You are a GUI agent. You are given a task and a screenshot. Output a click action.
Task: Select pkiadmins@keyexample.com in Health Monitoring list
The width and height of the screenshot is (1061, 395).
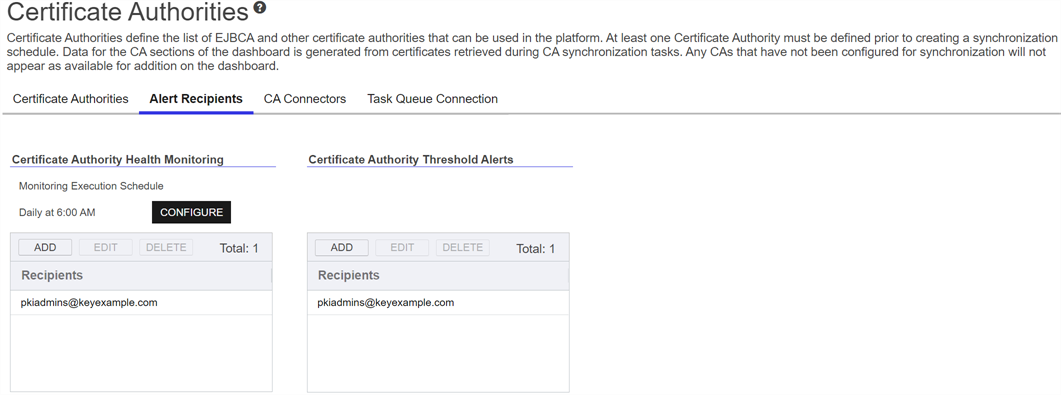click(x=141, y=302)
